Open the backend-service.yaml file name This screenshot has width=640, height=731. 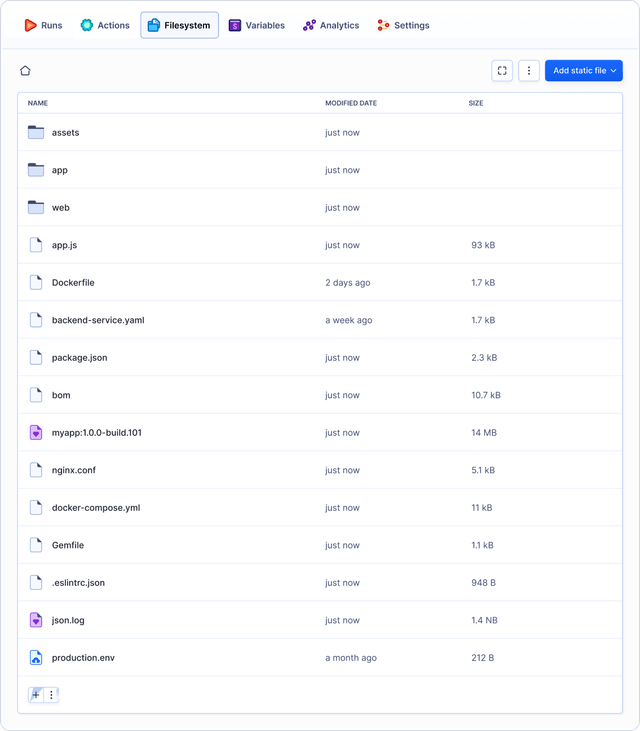98,320
